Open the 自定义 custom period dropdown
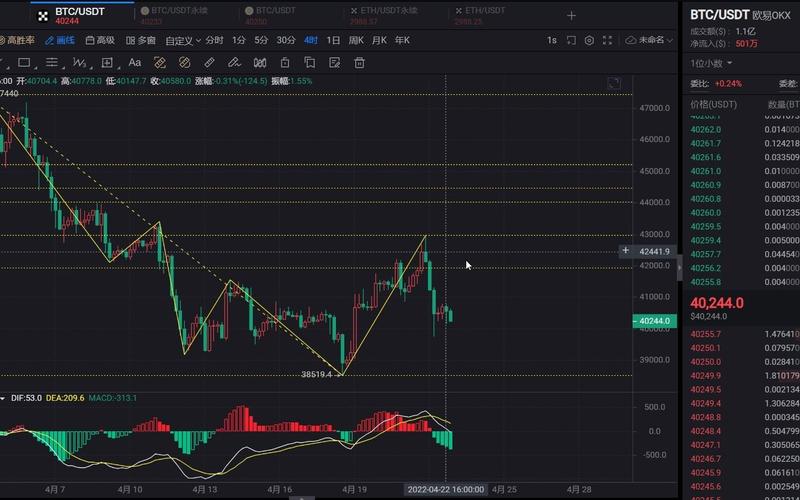This screenshot has width=800, height=500. (x=183, y=40)
